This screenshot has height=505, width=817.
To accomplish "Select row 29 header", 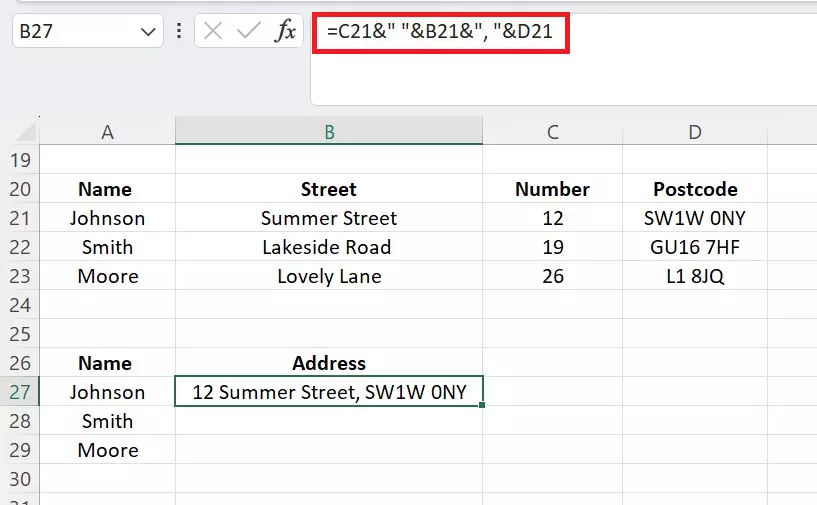I will click(20, 450).
